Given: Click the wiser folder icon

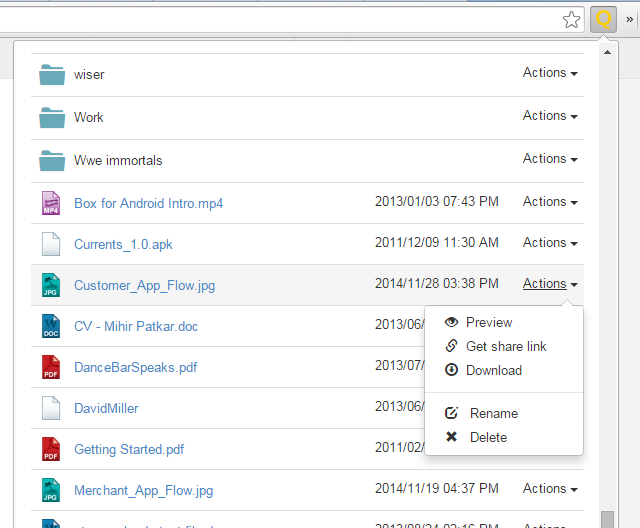Looking at the screenshot, I should coord(52,74).
